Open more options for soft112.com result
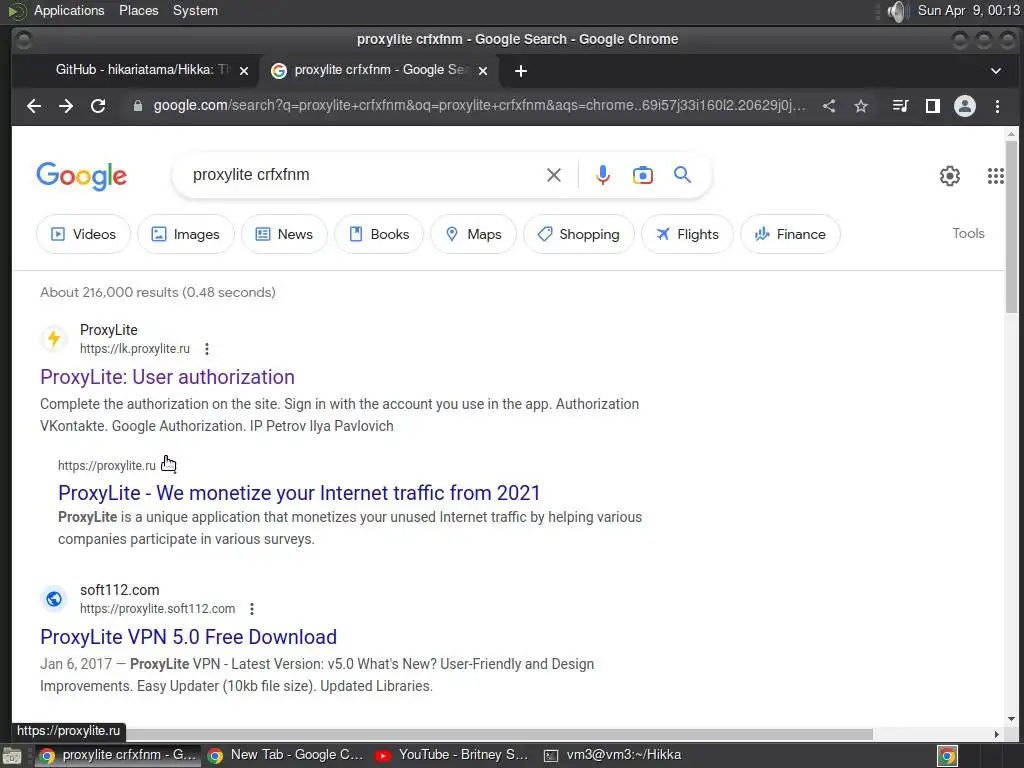The image size is (1024, 768). 252,609
